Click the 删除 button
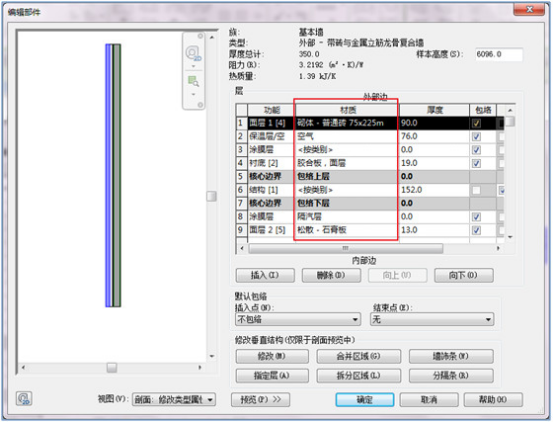The width and height of the screenshot is (554, 422). [331, 275]
